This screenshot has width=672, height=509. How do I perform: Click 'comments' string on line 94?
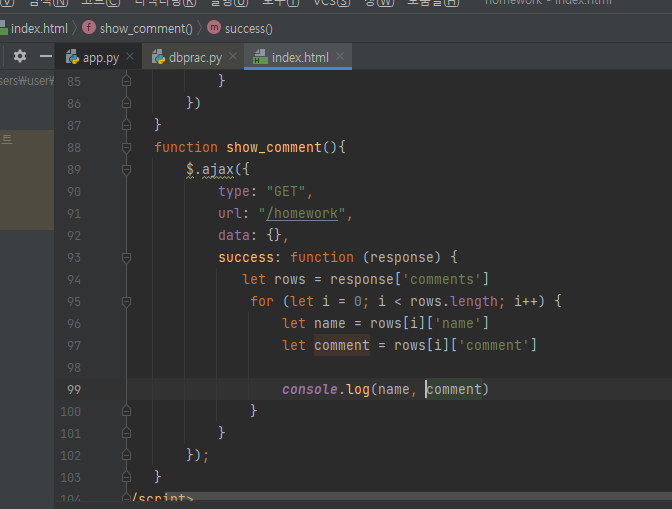click(442, 279)
